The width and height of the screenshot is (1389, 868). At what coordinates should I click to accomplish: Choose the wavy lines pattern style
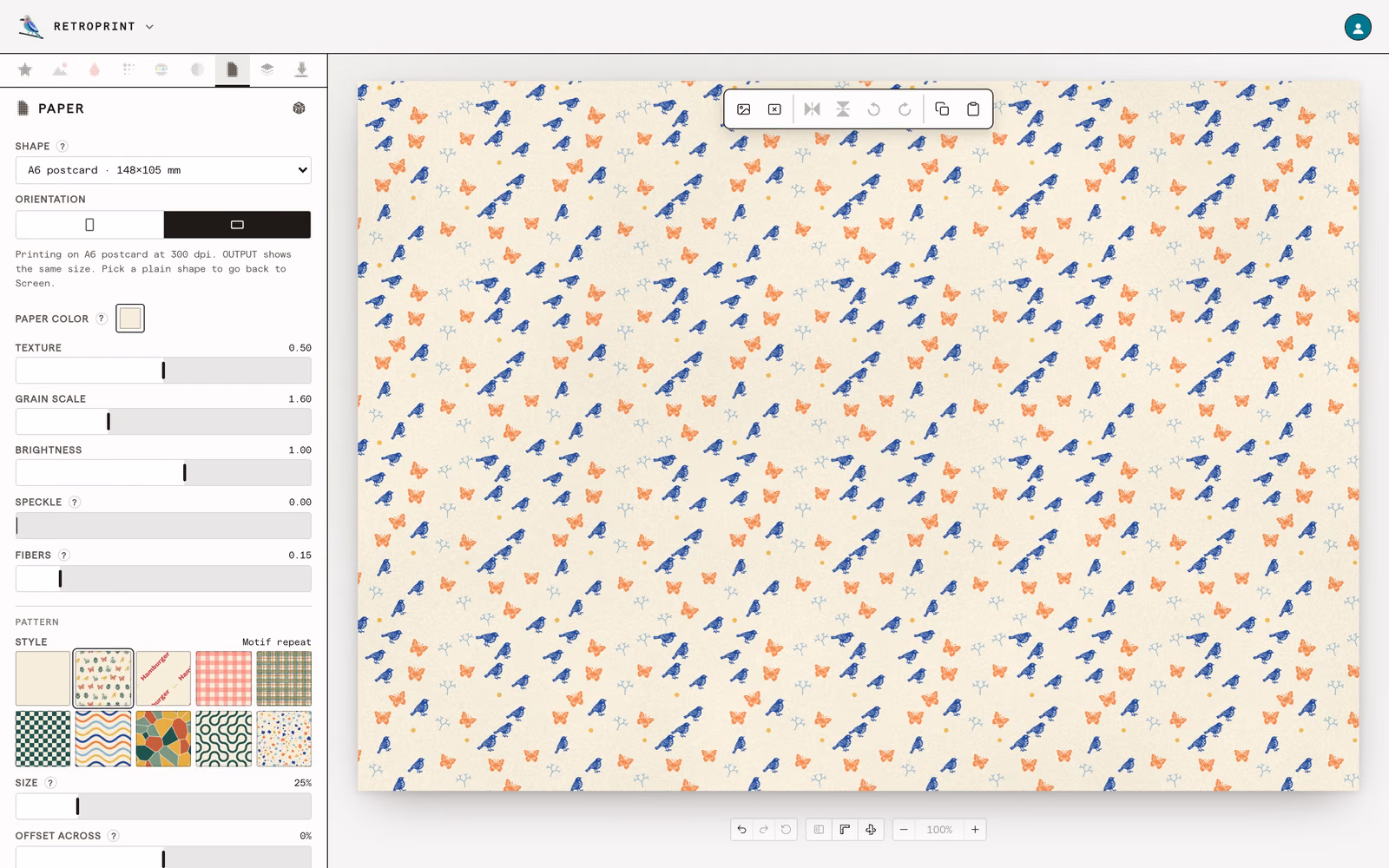point(103,739)
